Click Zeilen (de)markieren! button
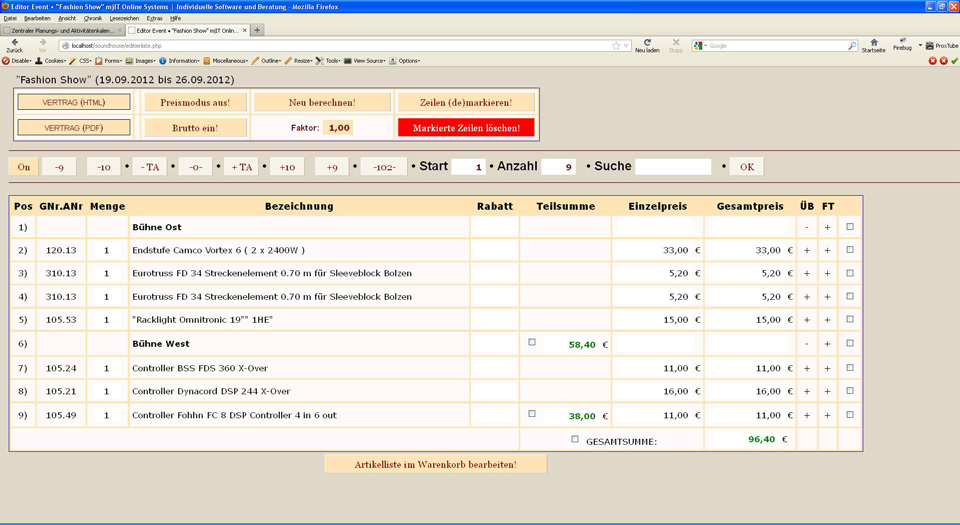This screenshot has width=960, height=525. click(x=466, y=102)
